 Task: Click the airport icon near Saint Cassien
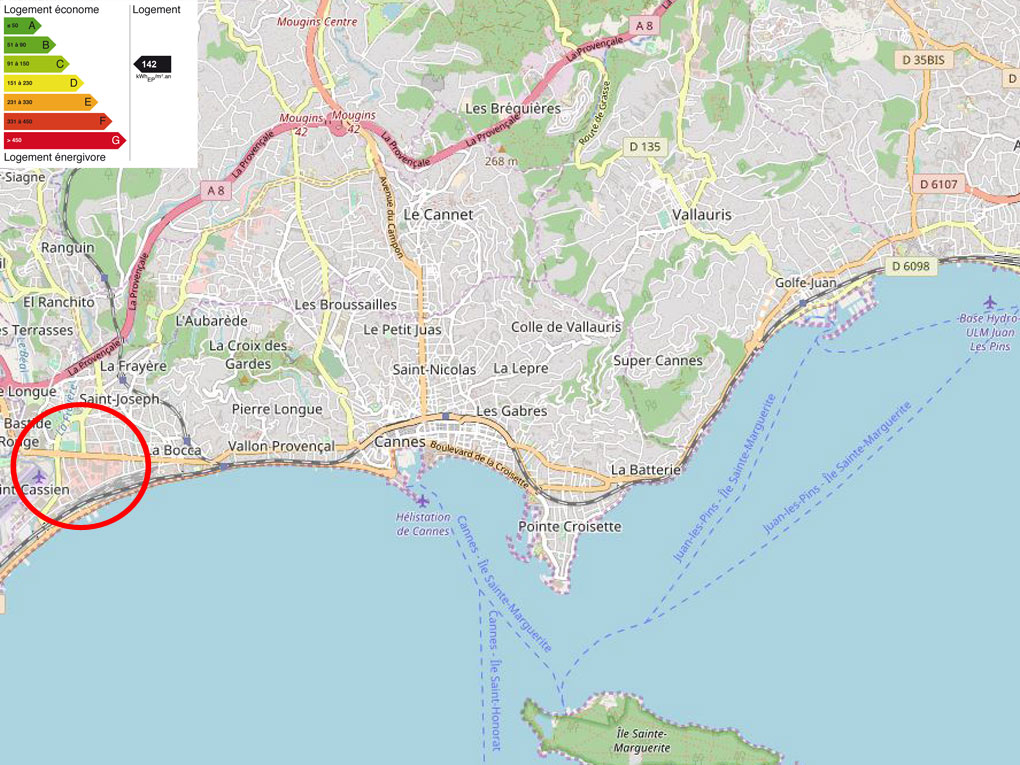[39, 477]
